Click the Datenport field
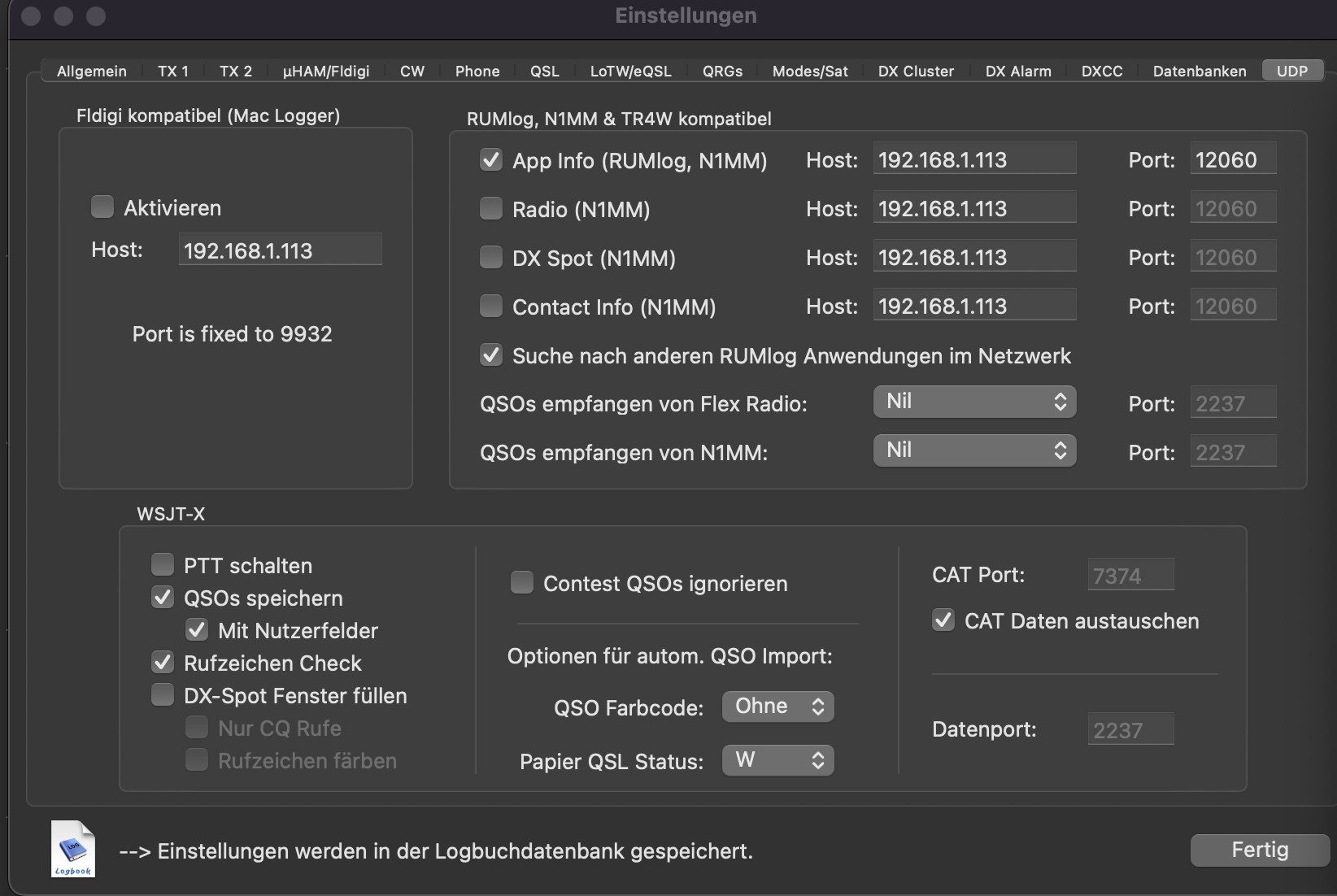The width and height of the screenshot is (1337, 896). click(1130, 729)
